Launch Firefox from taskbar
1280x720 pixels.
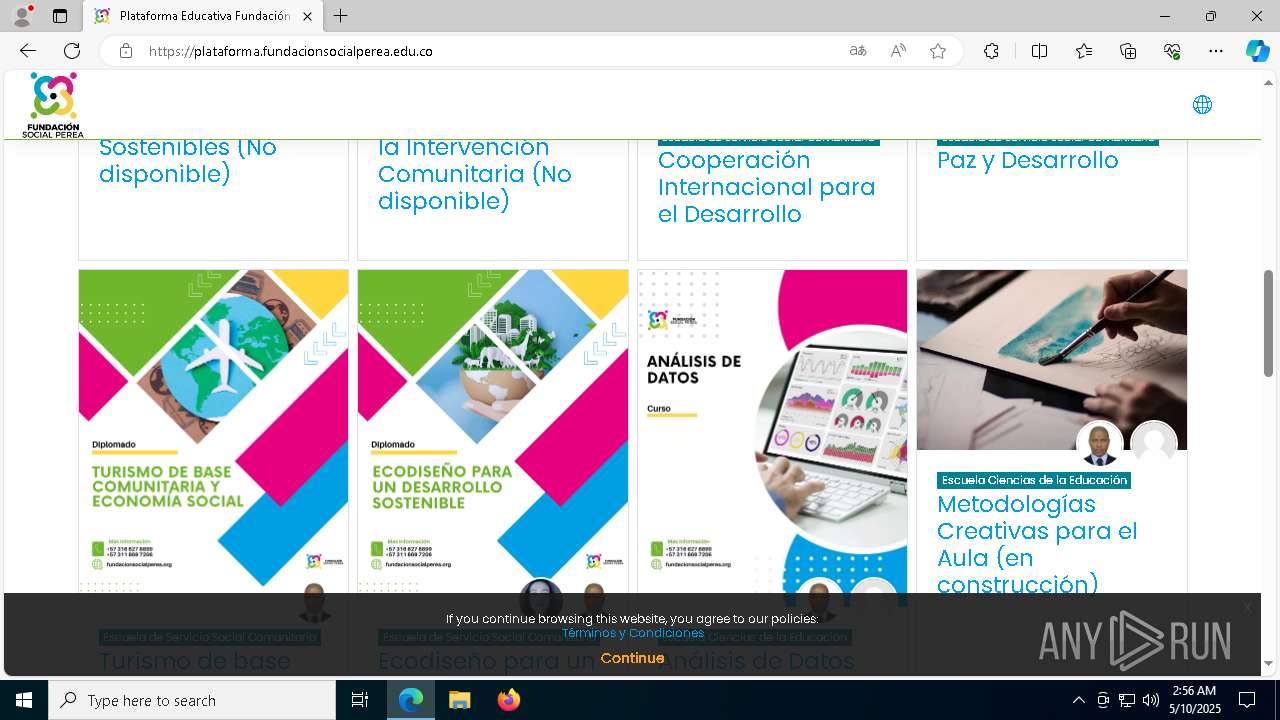tap(508, 700)
